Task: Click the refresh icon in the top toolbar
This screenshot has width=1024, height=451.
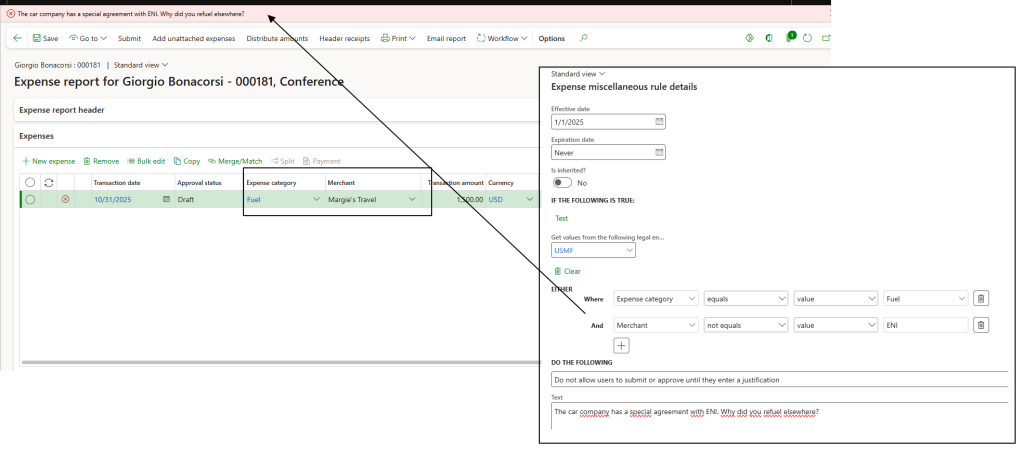Action: coord(808,38)
